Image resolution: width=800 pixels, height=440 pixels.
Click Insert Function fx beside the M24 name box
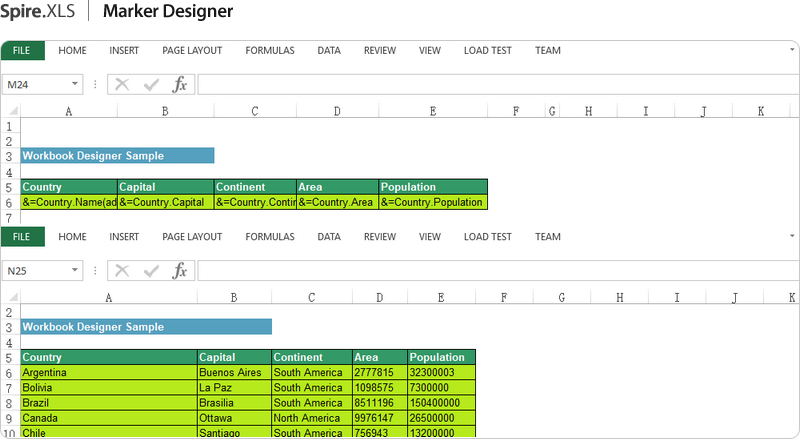[x=180, y=85]
